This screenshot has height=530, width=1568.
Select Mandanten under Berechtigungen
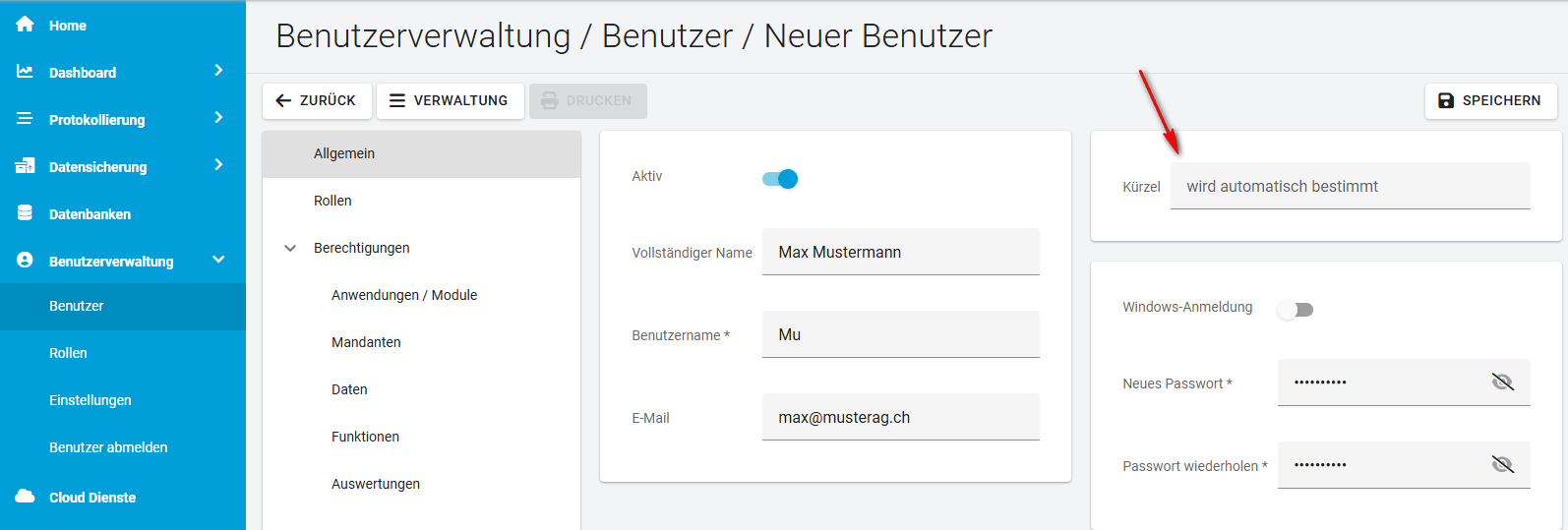(366, 342)
